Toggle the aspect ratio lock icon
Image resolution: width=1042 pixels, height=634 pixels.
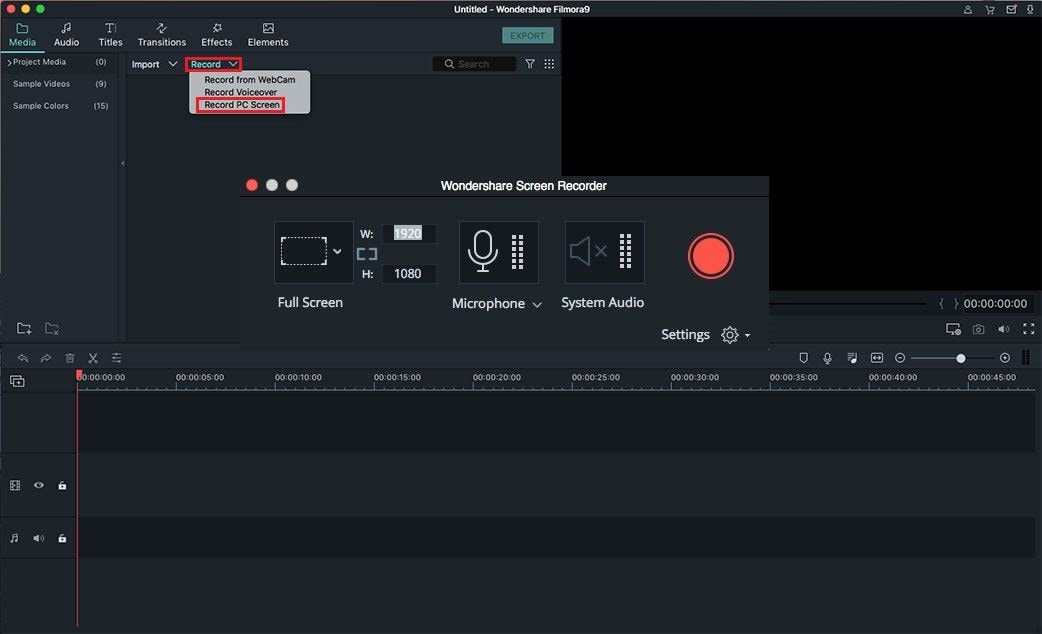point(367,254)
